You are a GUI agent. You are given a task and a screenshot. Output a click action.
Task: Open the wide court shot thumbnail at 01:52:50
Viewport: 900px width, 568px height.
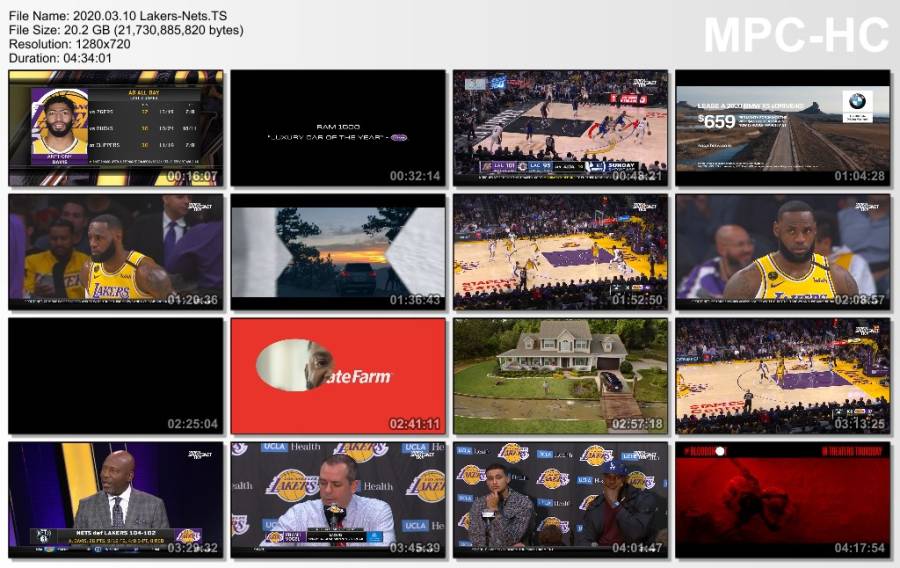pyautogui.click(x=560, y=251)
